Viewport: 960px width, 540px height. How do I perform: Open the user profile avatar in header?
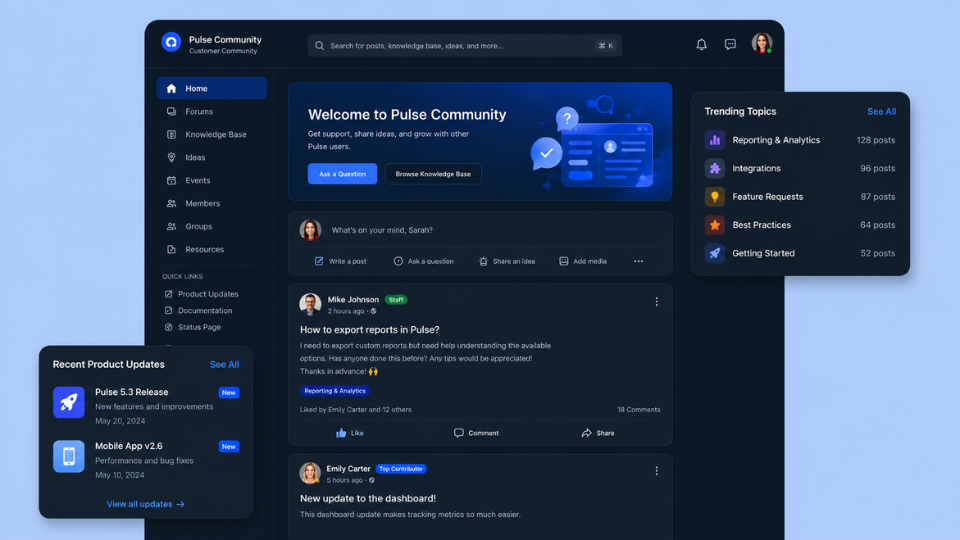762,43
